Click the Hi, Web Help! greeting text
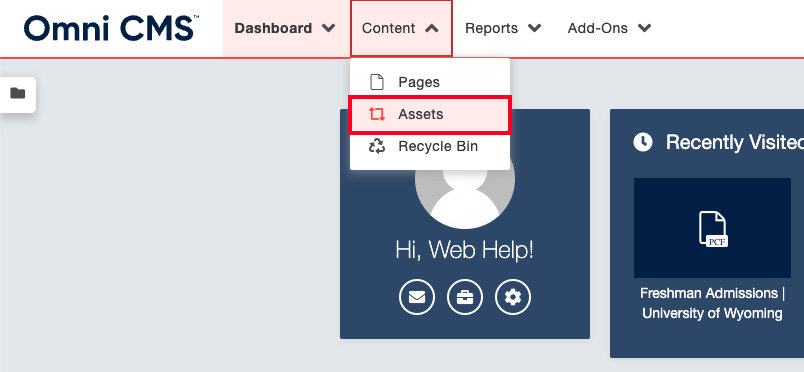 (465, 250)
